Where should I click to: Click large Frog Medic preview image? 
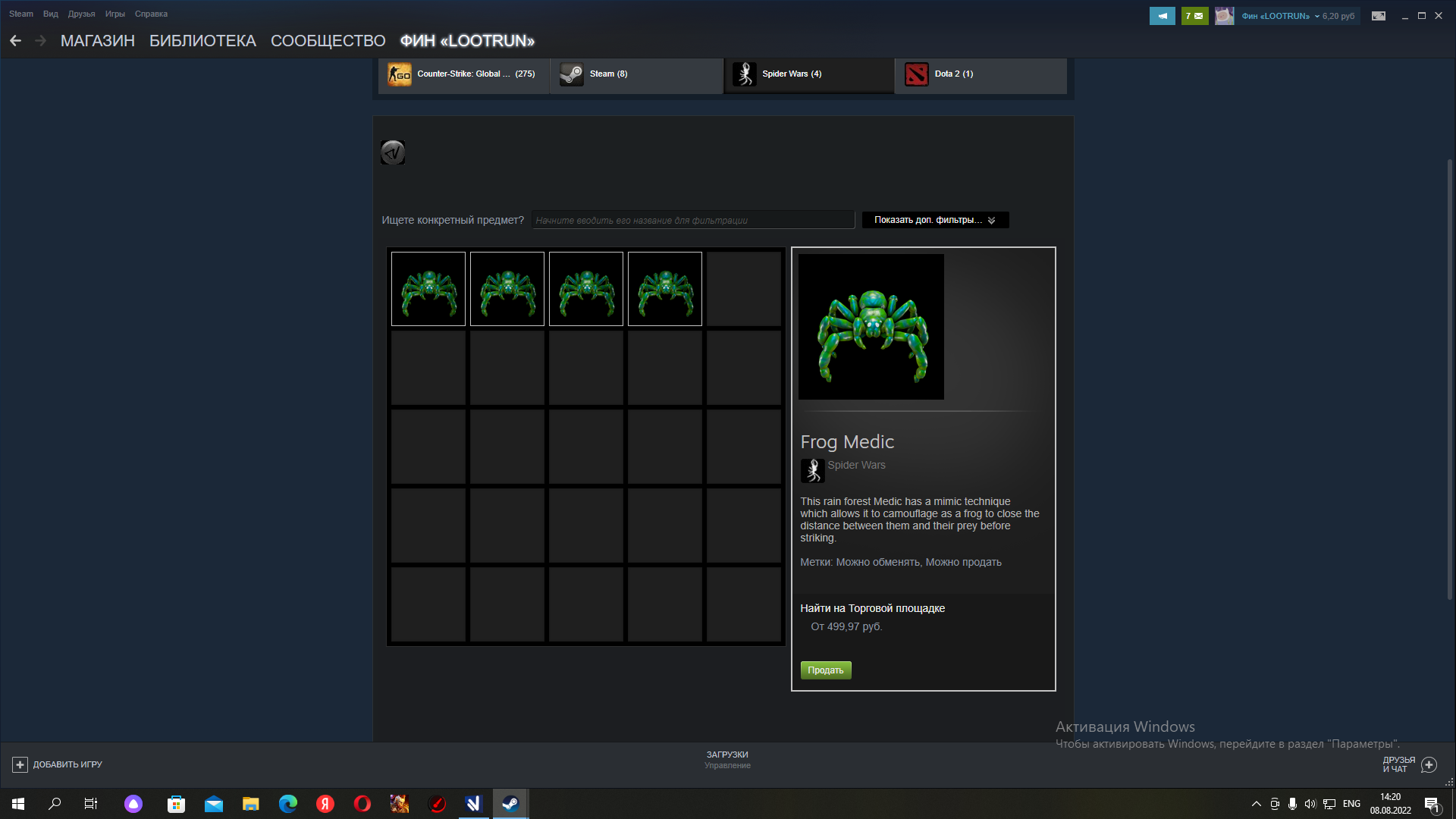871,327
